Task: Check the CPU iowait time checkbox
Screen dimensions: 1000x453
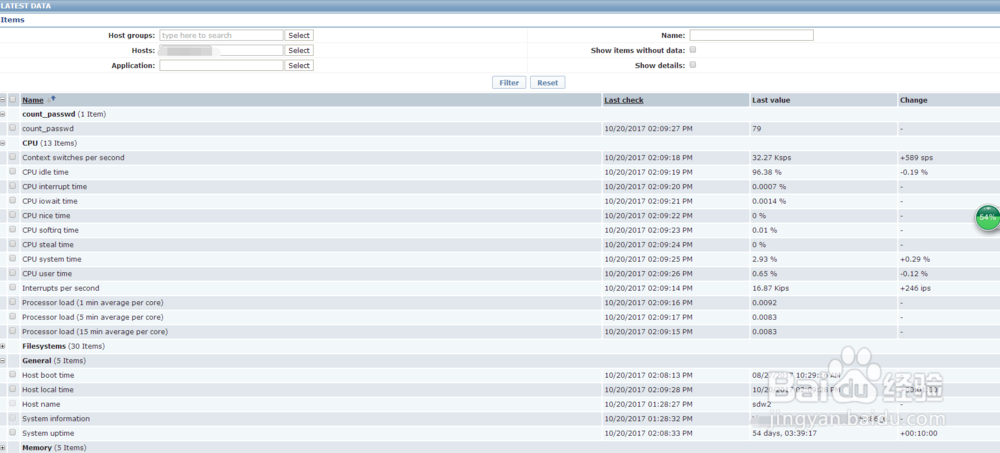Action: coord(13,201)
